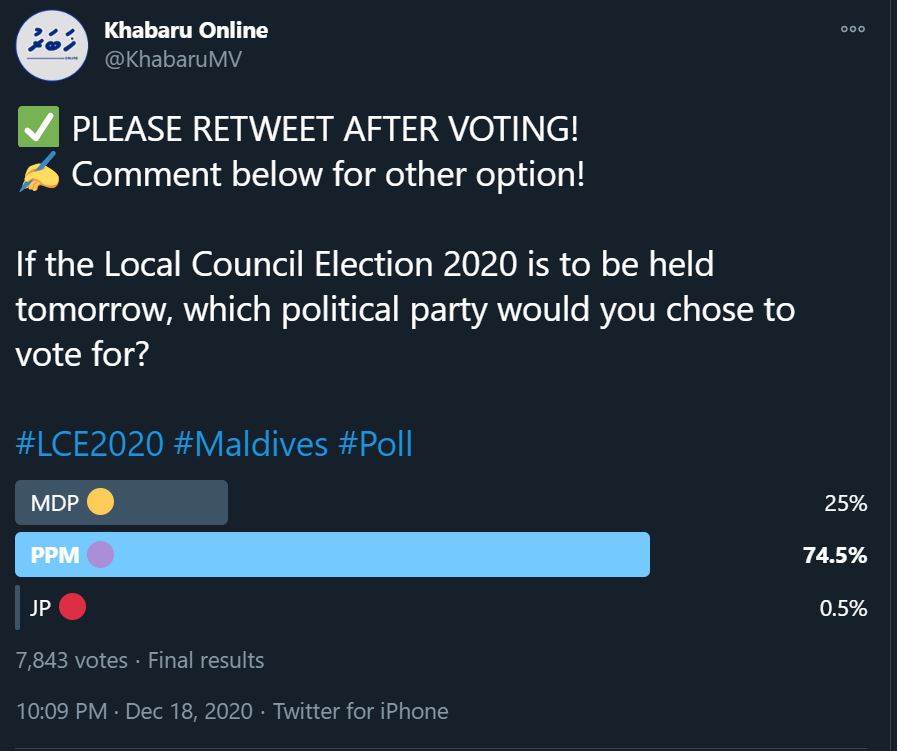Open the tweet's more options menu
The width and height of the screenshot is (897, 751).
852,29
